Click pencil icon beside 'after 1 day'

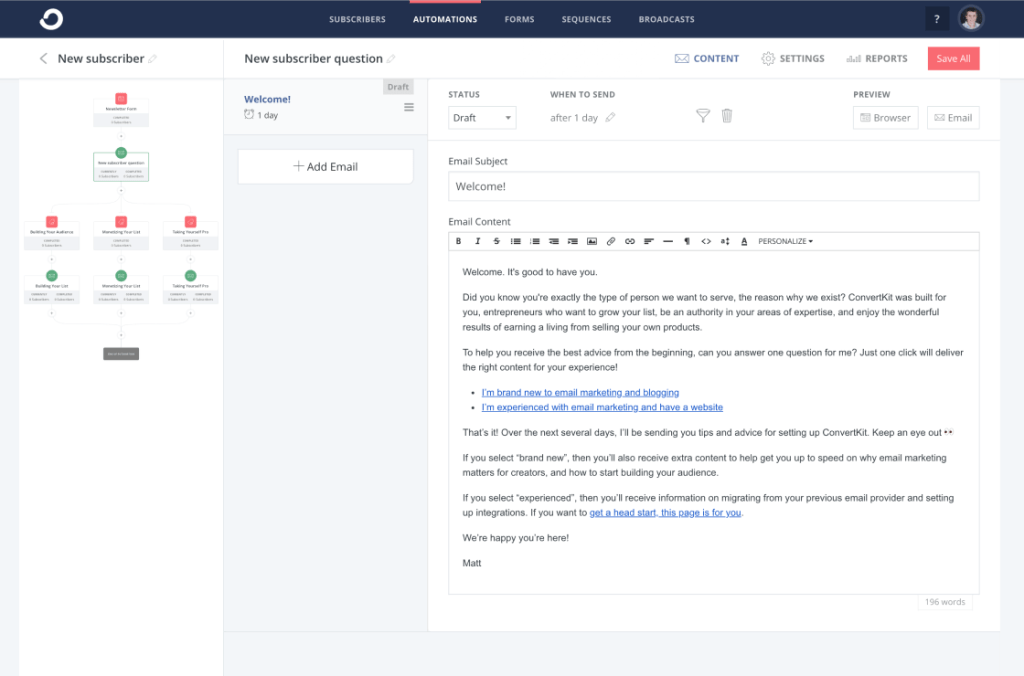tap(610, 118)
